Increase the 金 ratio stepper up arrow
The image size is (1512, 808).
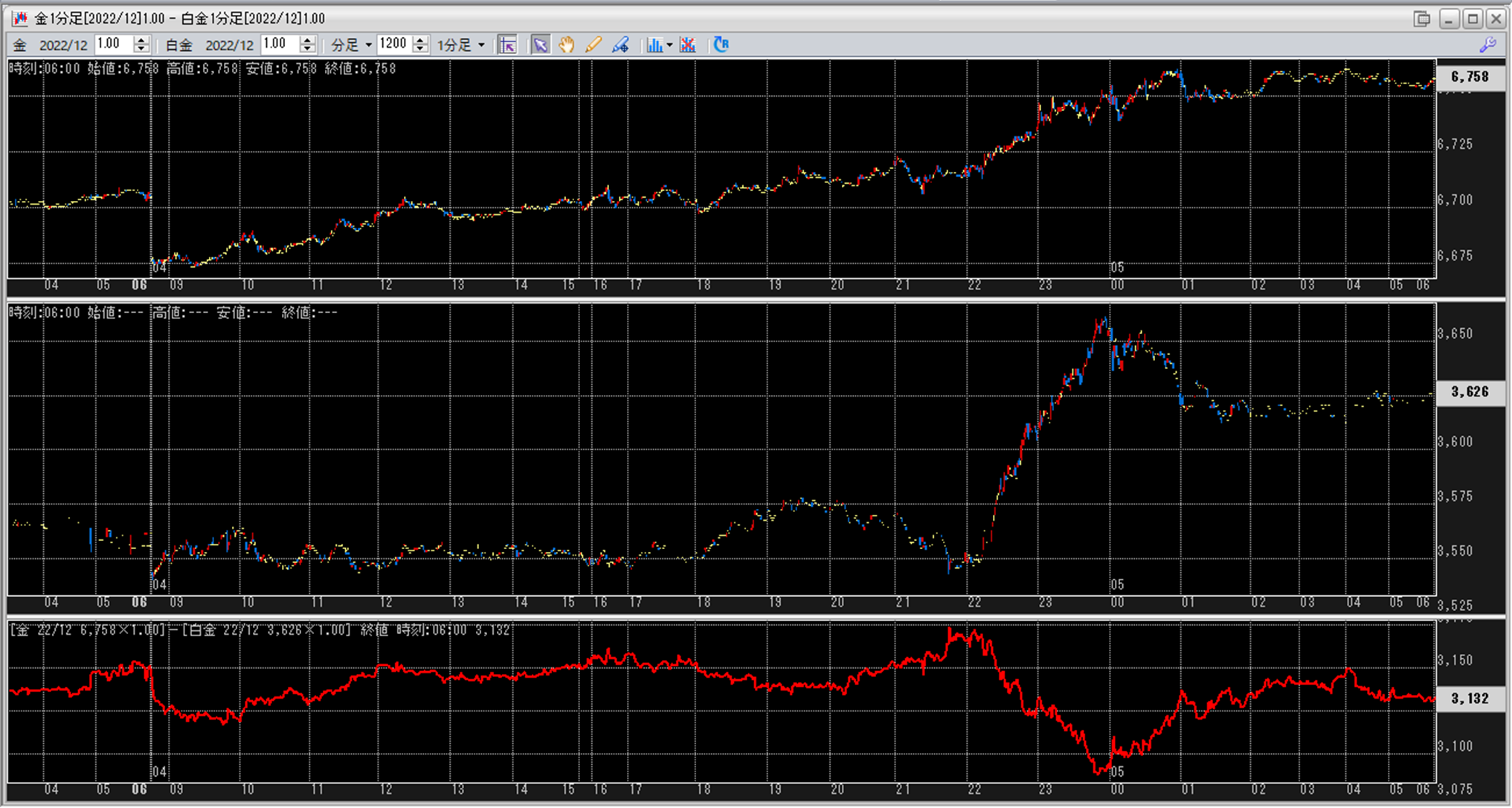[141, 40]
